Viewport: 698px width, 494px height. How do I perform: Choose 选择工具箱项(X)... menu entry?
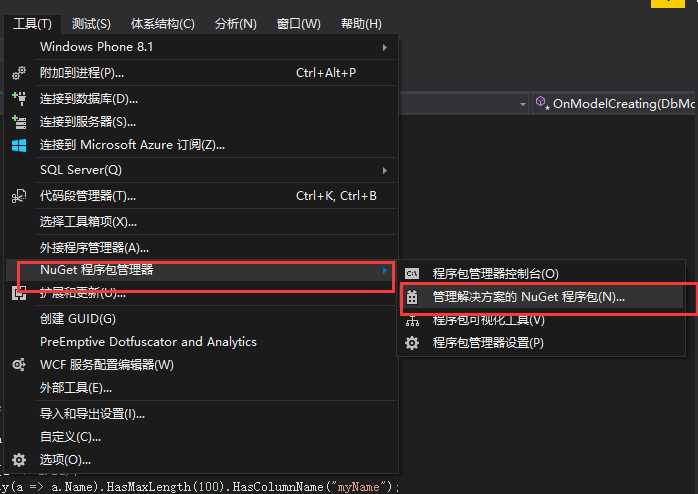(x=201, y=221)
